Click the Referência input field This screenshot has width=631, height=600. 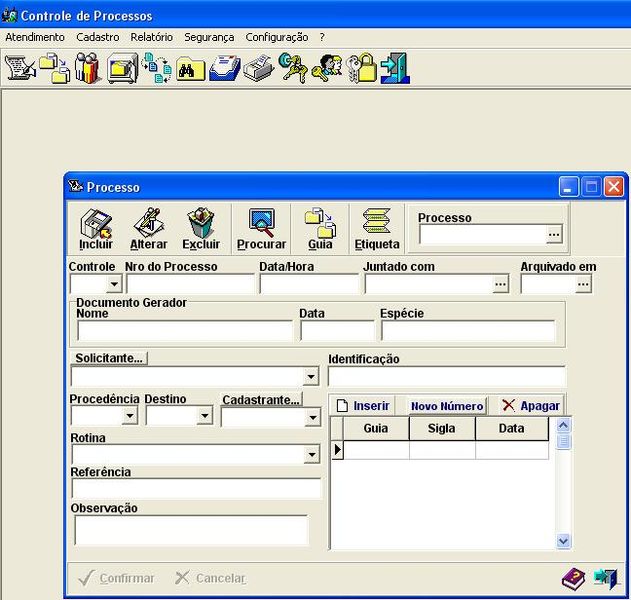(x=196, y=489)
